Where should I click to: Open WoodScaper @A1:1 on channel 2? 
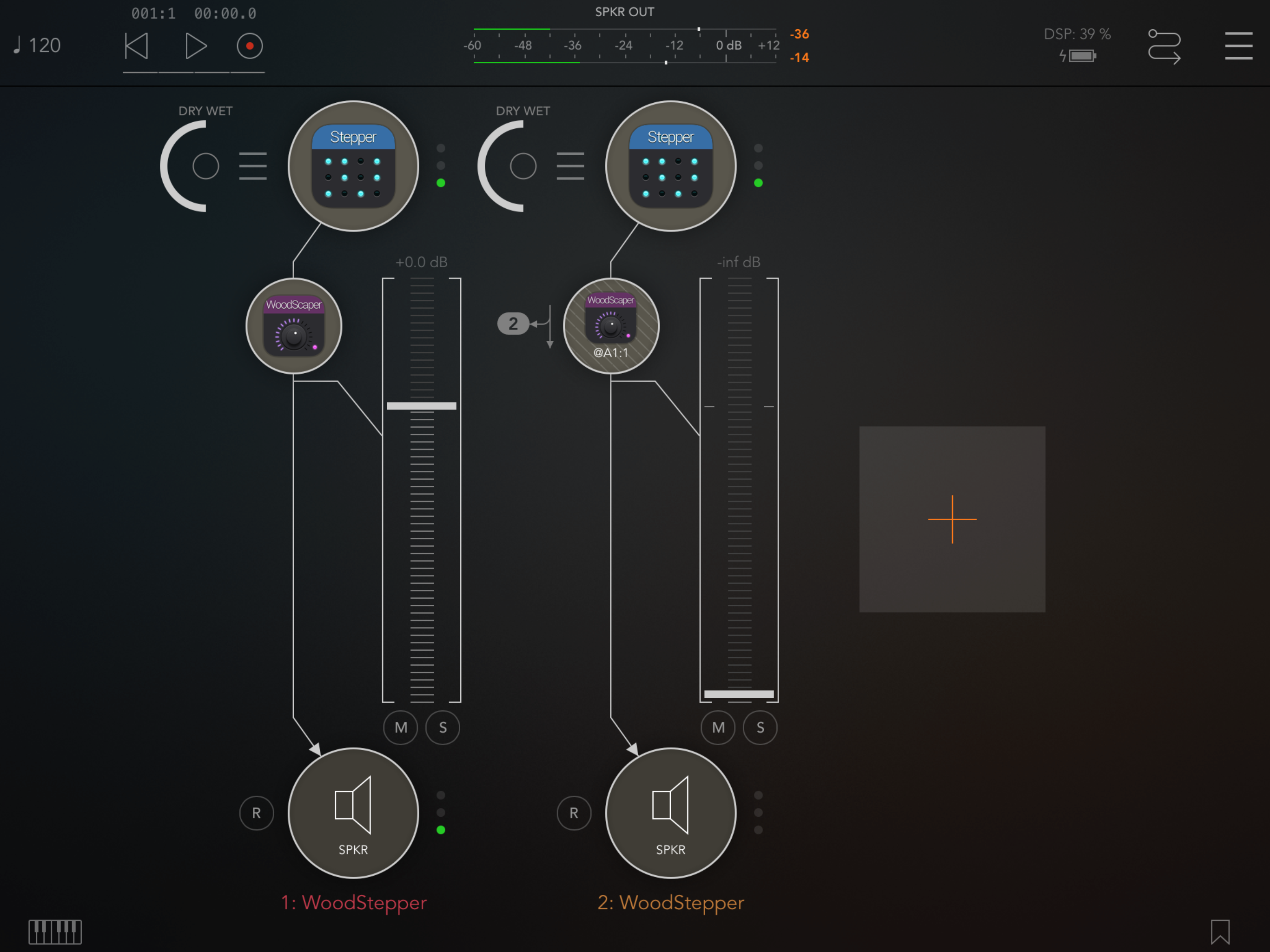[611, 326]
